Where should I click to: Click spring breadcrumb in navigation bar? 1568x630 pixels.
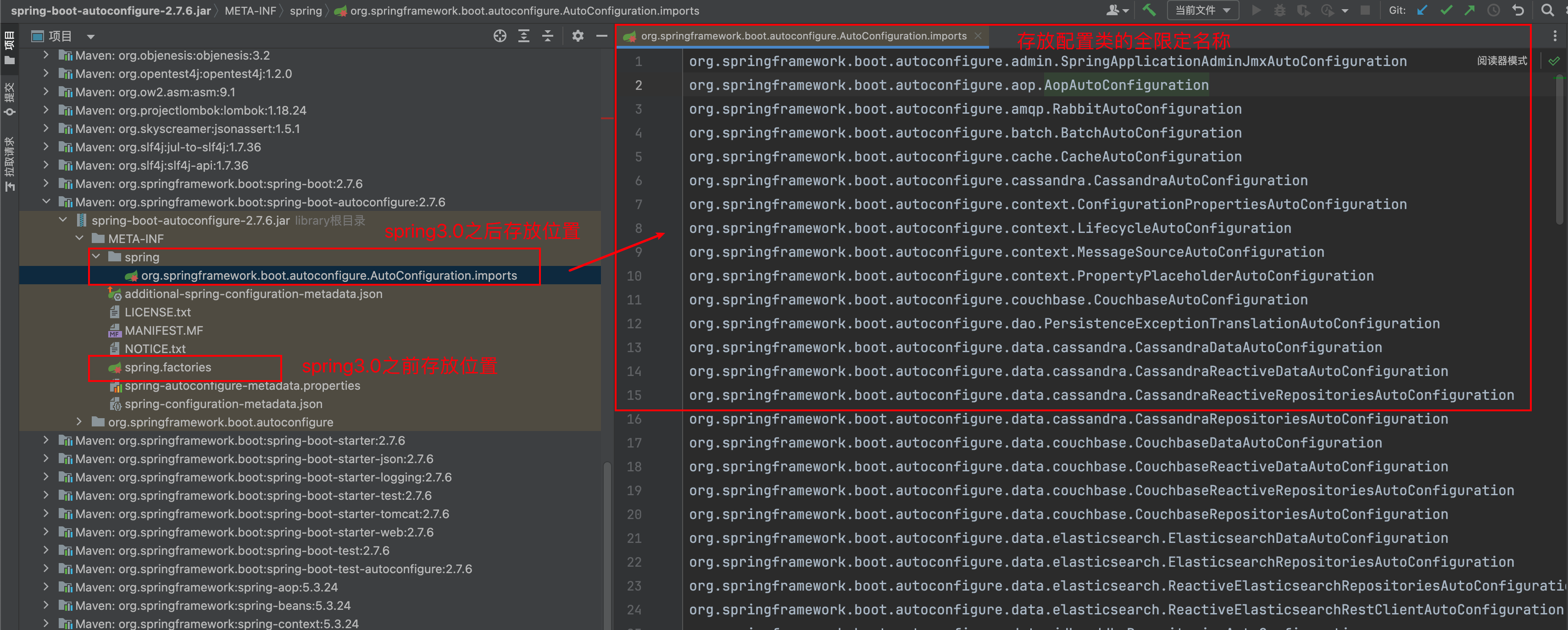(x=306, y=11)
